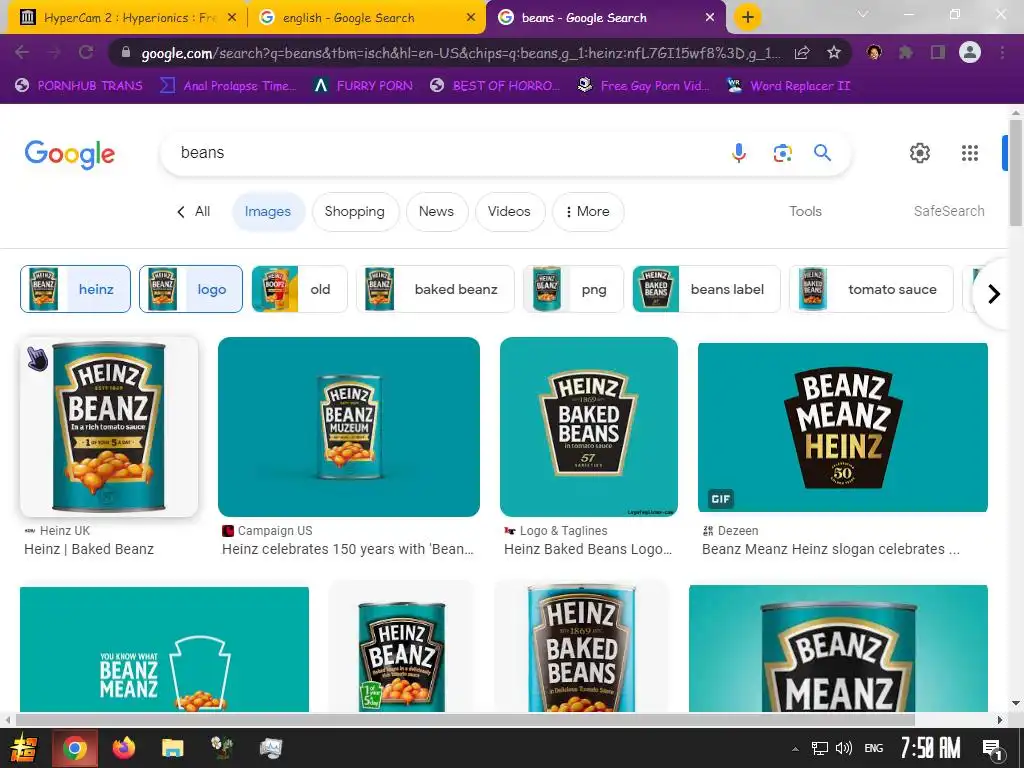
Task: Open a new tab with the plus button
Action: [x=748, y=17]
